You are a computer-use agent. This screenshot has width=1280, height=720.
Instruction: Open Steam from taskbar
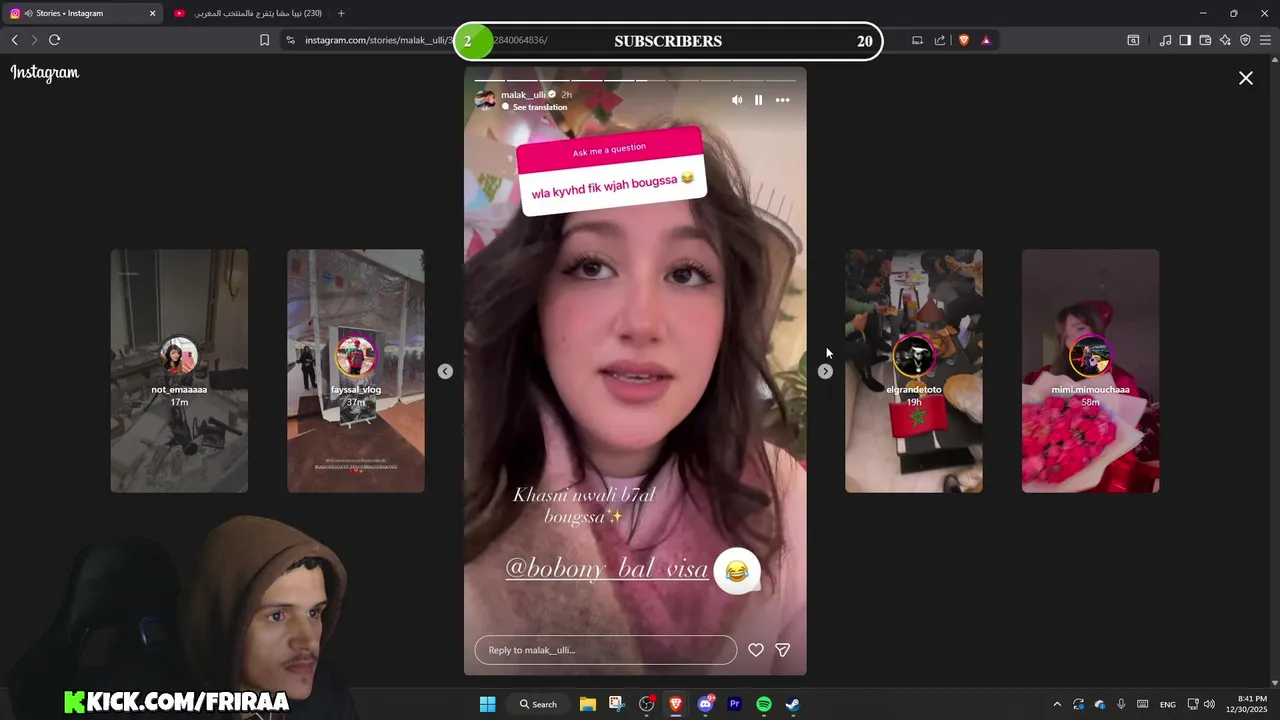click(x=792, y=704)
